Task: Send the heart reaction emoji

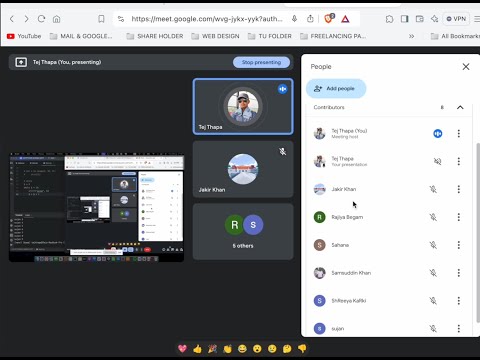Action: pyautogui.click(x=182, y=349)
